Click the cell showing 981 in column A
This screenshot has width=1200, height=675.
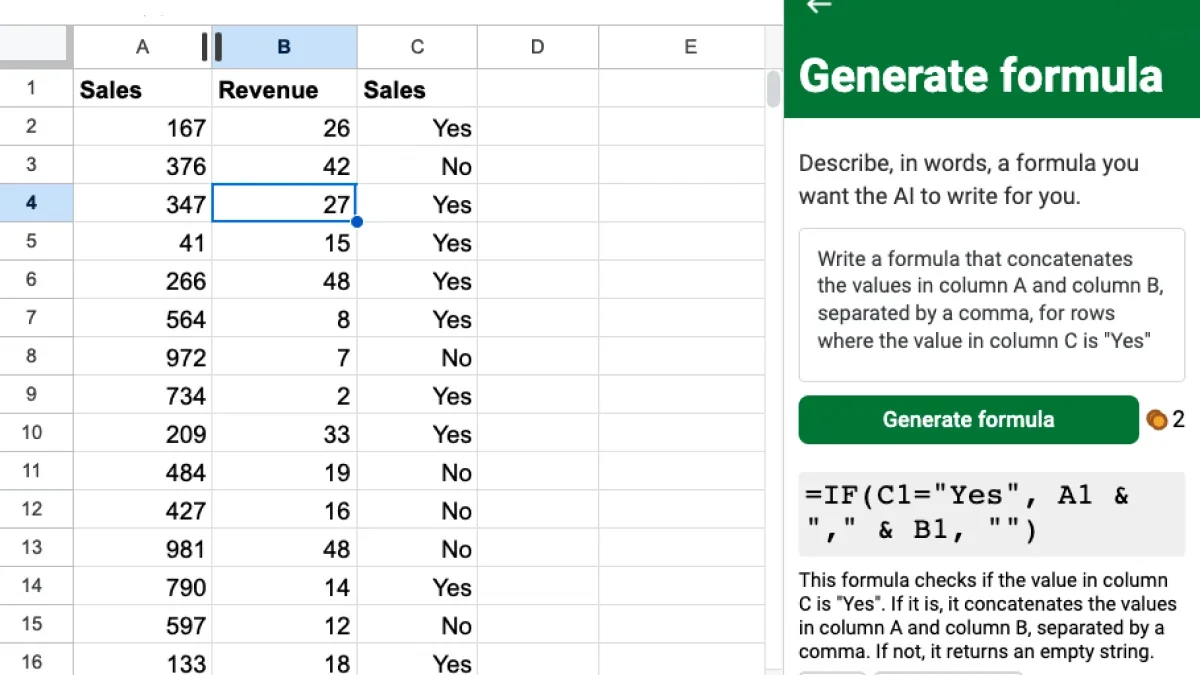click(x=142, y=549)
